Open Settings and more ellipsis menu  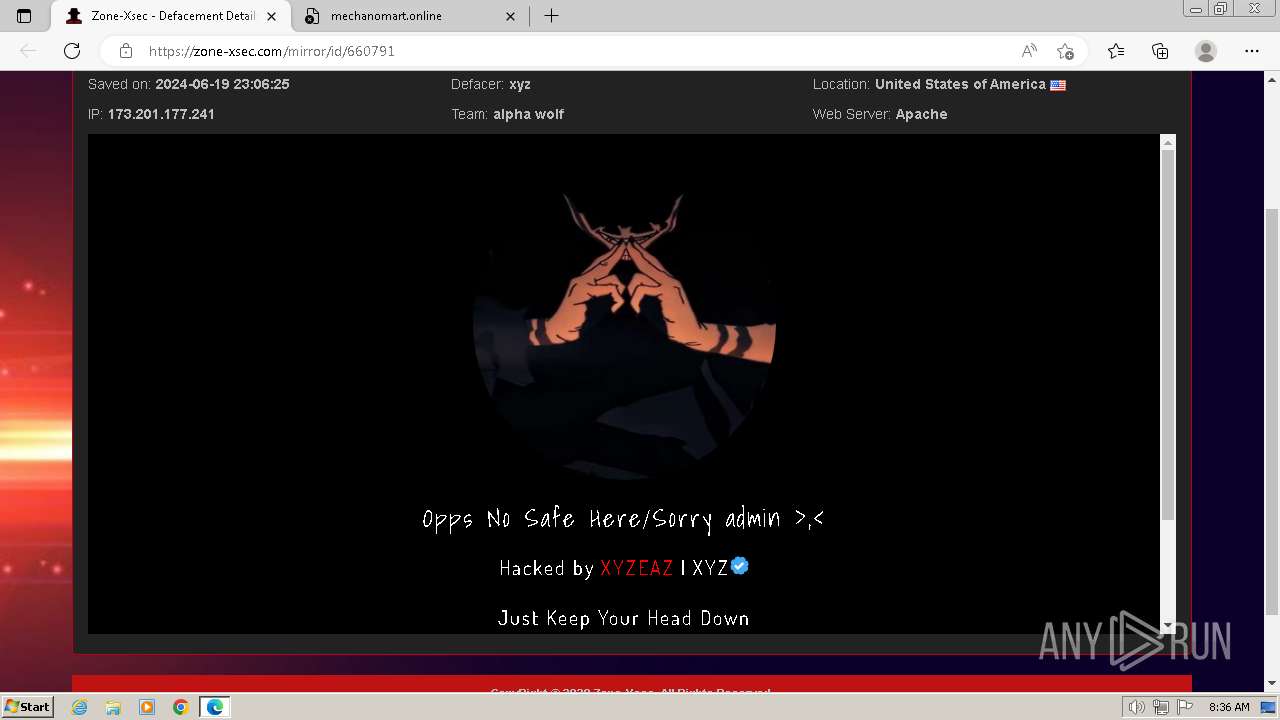point(1252,51)
